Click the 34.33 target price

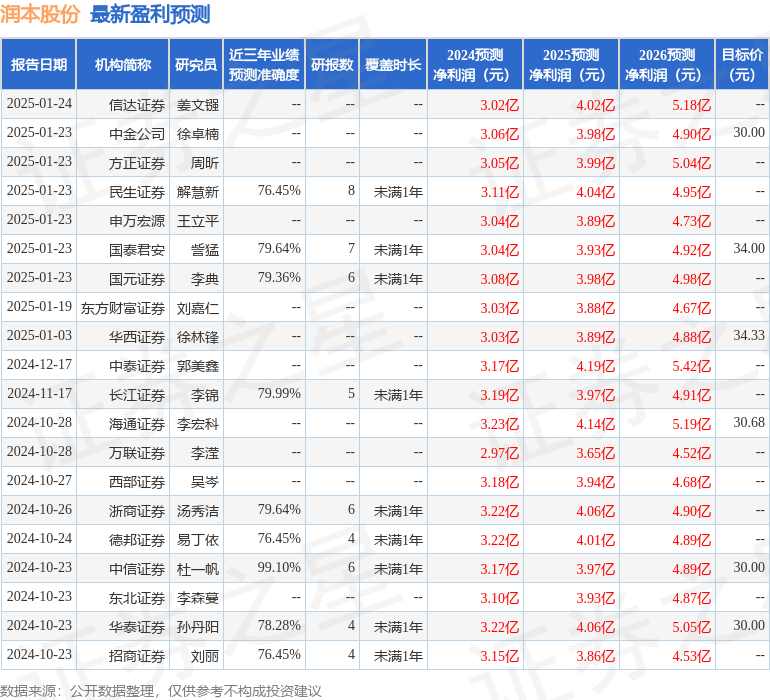click(x=749, y=336)
